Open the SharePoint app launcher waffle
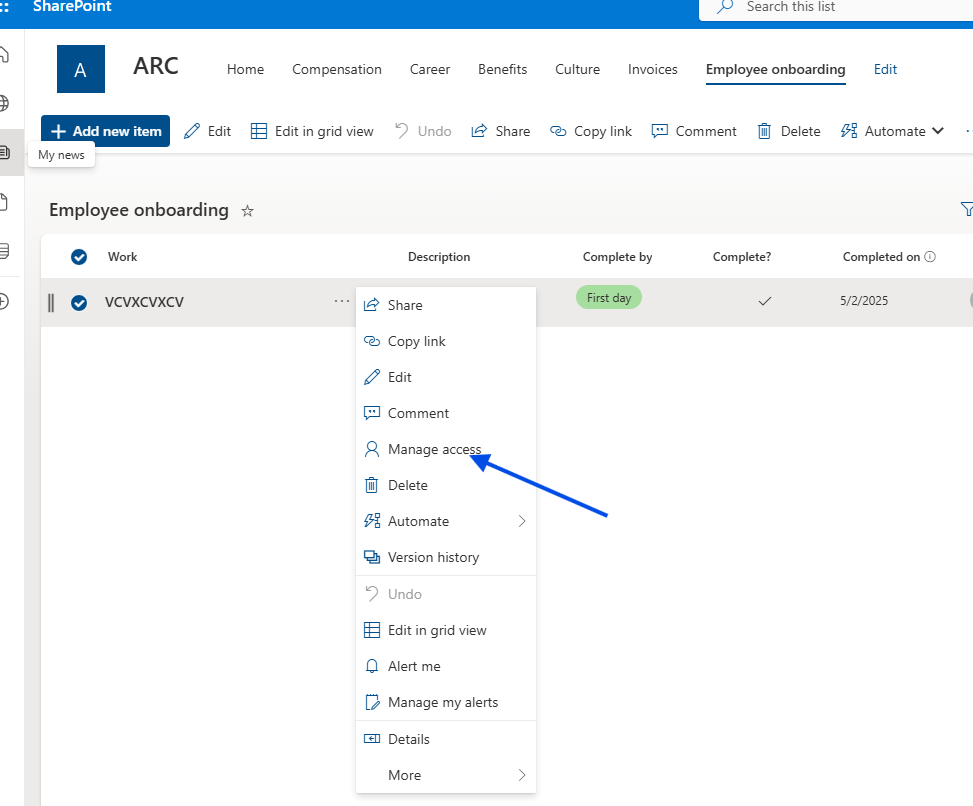The height and width of the screenshot is (806, 973). 5,6
